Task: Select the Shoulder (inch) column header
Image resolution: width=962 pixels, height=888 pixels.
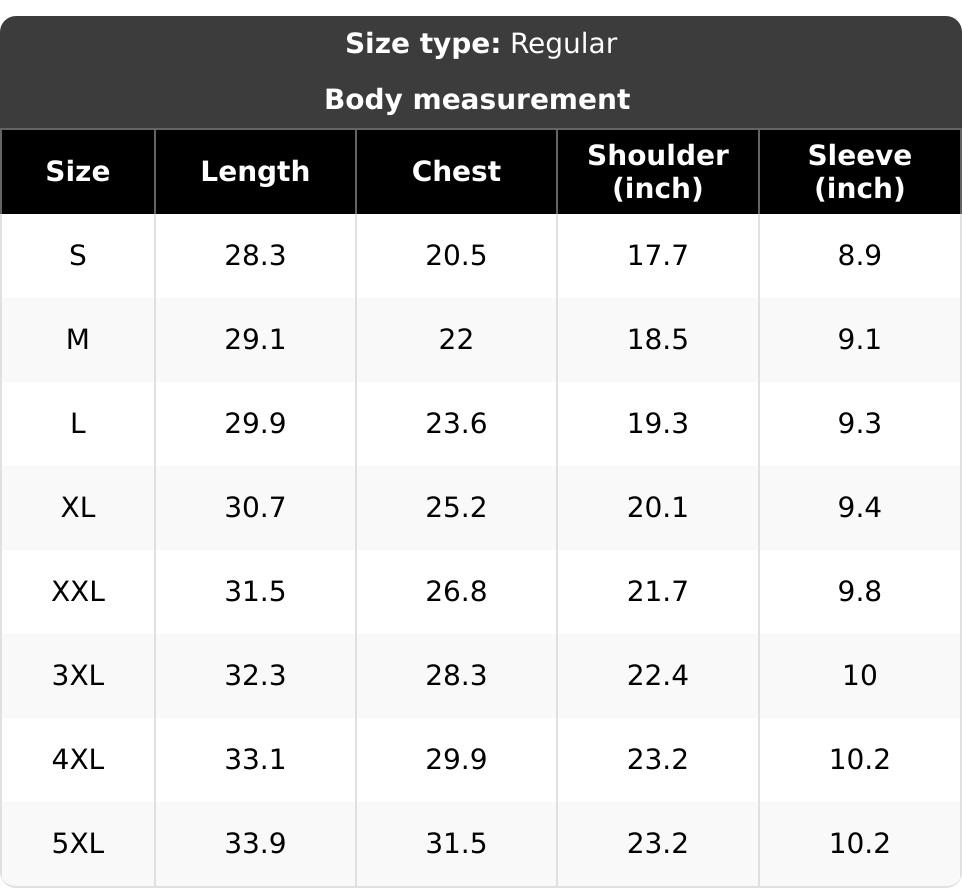Action: [658, 171]
